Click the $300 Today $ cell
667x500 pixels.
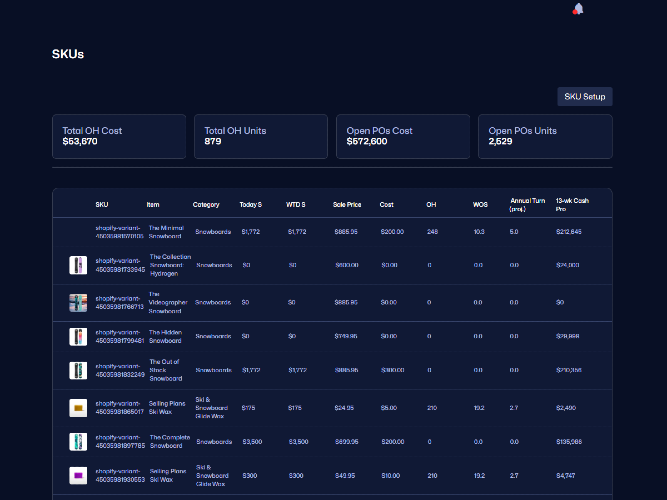(250, 475)
